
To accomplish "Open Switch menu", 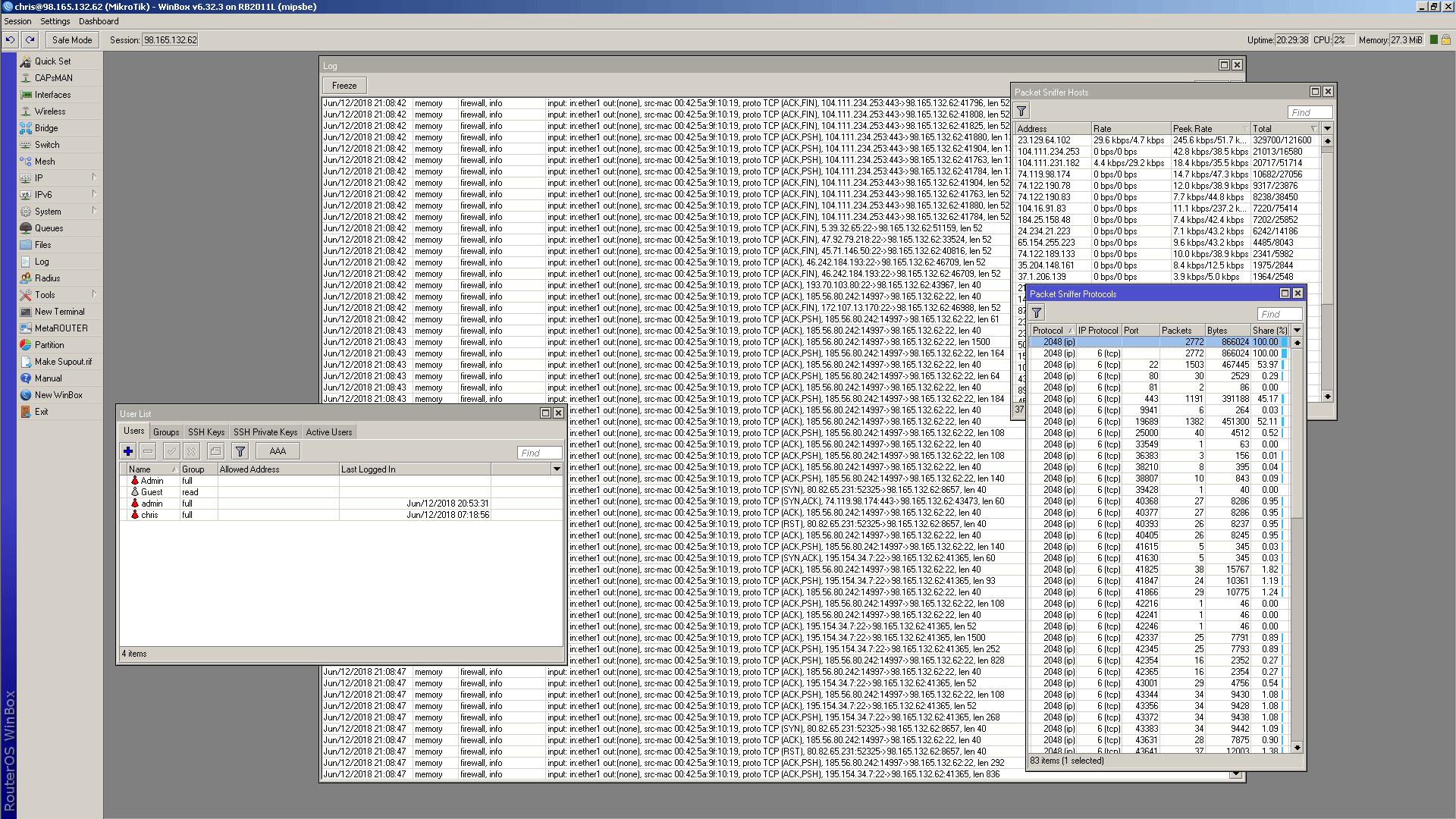I will 47,145.
